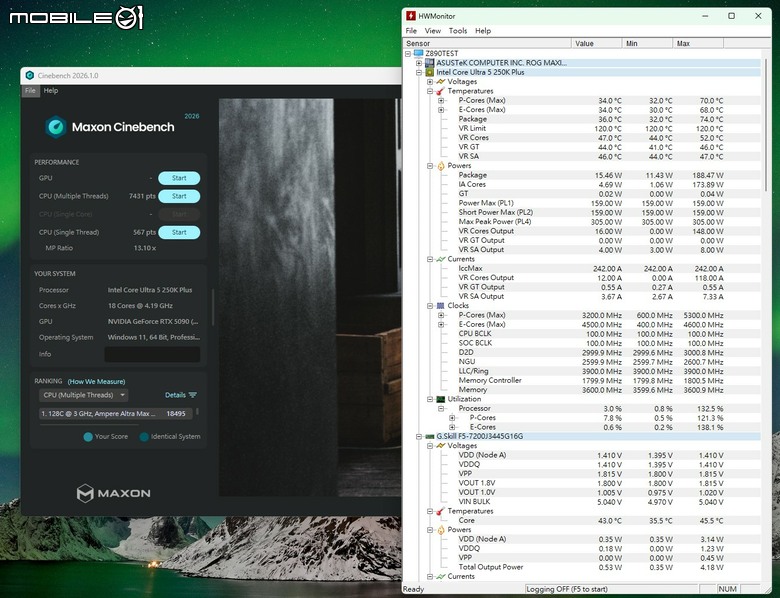Start the CPU (Single Thread) test

tap(179, 232)
